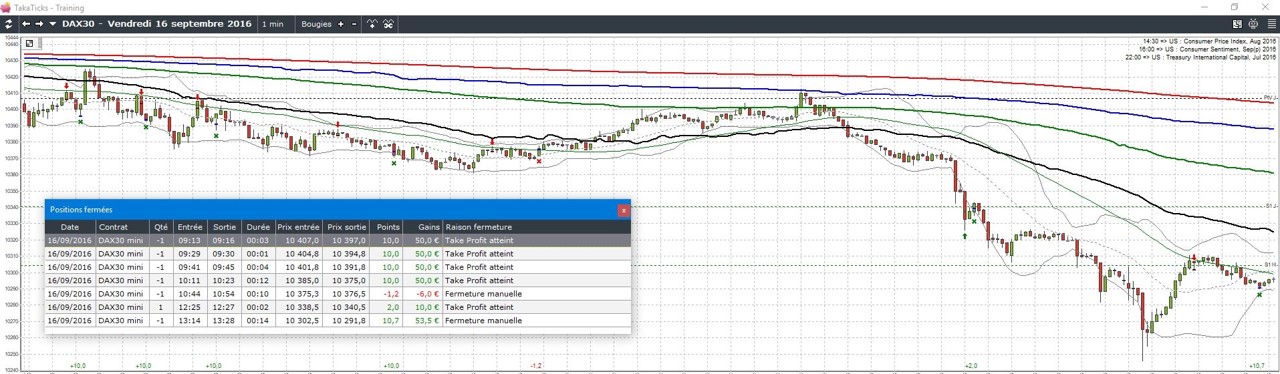Select the position row with entry 10:11
The image size is (1280, 374).
tap(338, 281)
